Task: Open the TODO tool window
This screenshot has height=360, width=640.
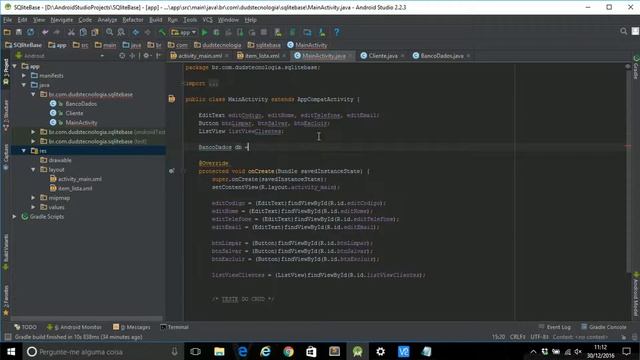Action: [25, 327]
